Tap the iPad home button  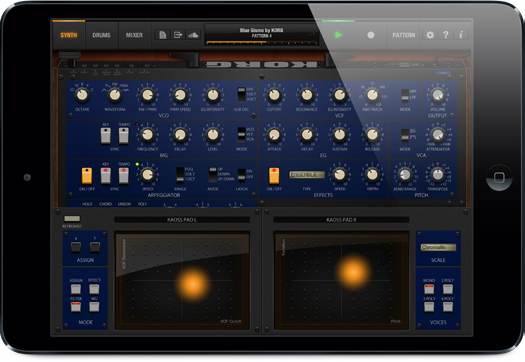click(x=499, y=177)
